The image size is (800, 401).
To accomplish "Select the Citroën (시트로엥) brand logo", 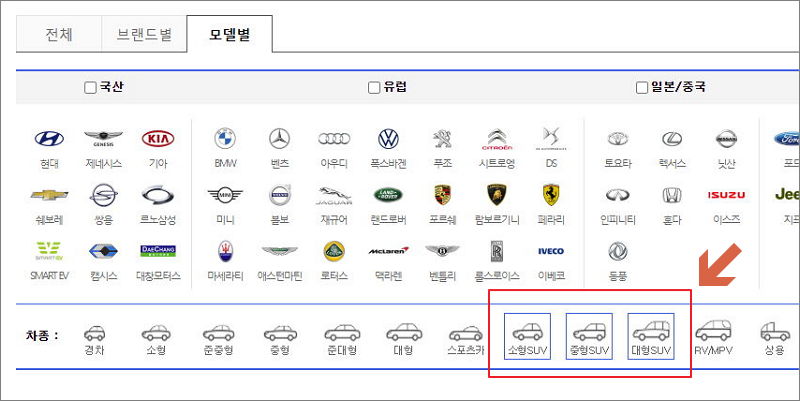I will pos(497,139).
